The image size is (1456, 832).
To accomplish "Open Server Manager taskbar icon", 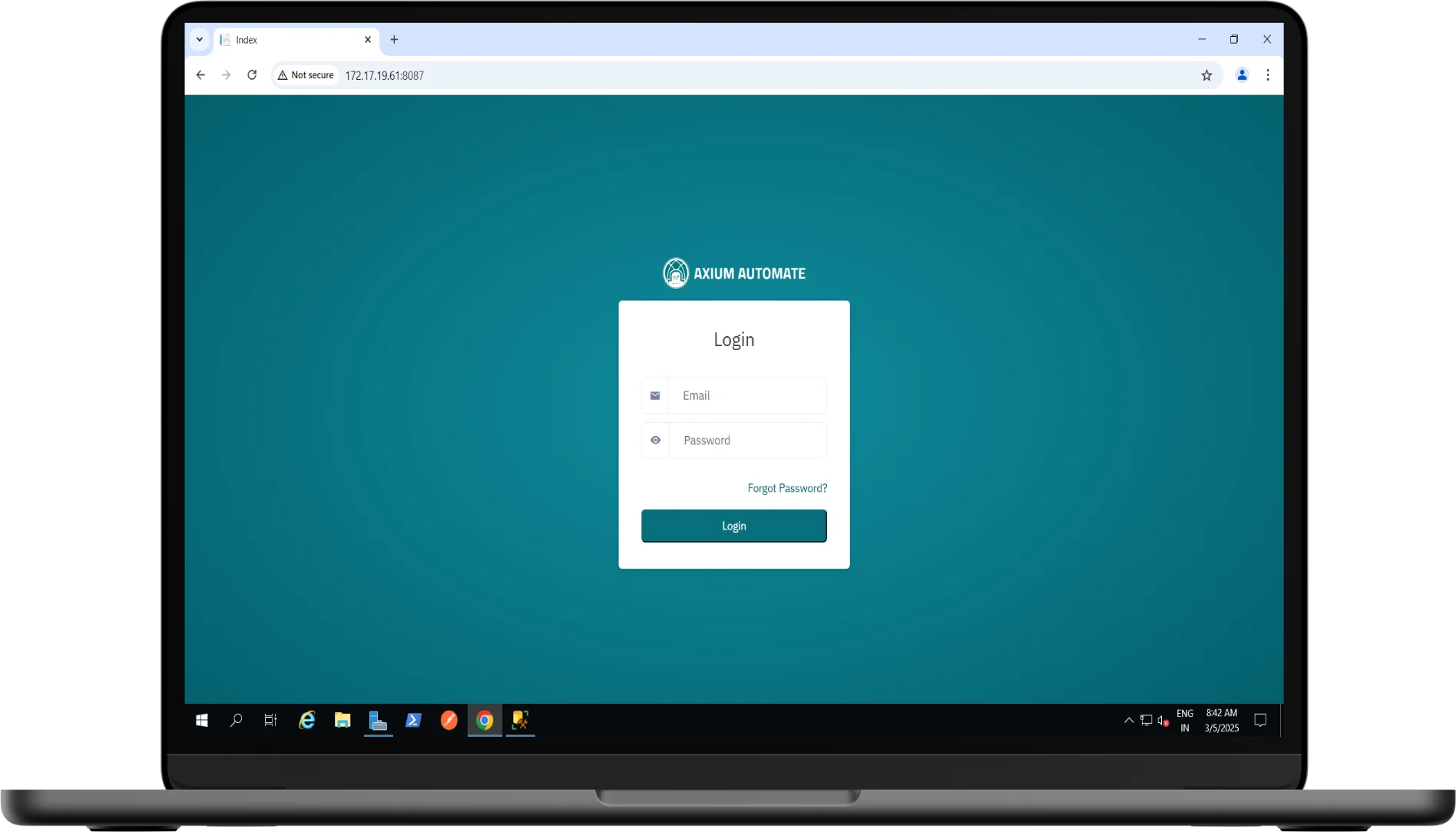I will pyautogui.click(x=378, y=721).
